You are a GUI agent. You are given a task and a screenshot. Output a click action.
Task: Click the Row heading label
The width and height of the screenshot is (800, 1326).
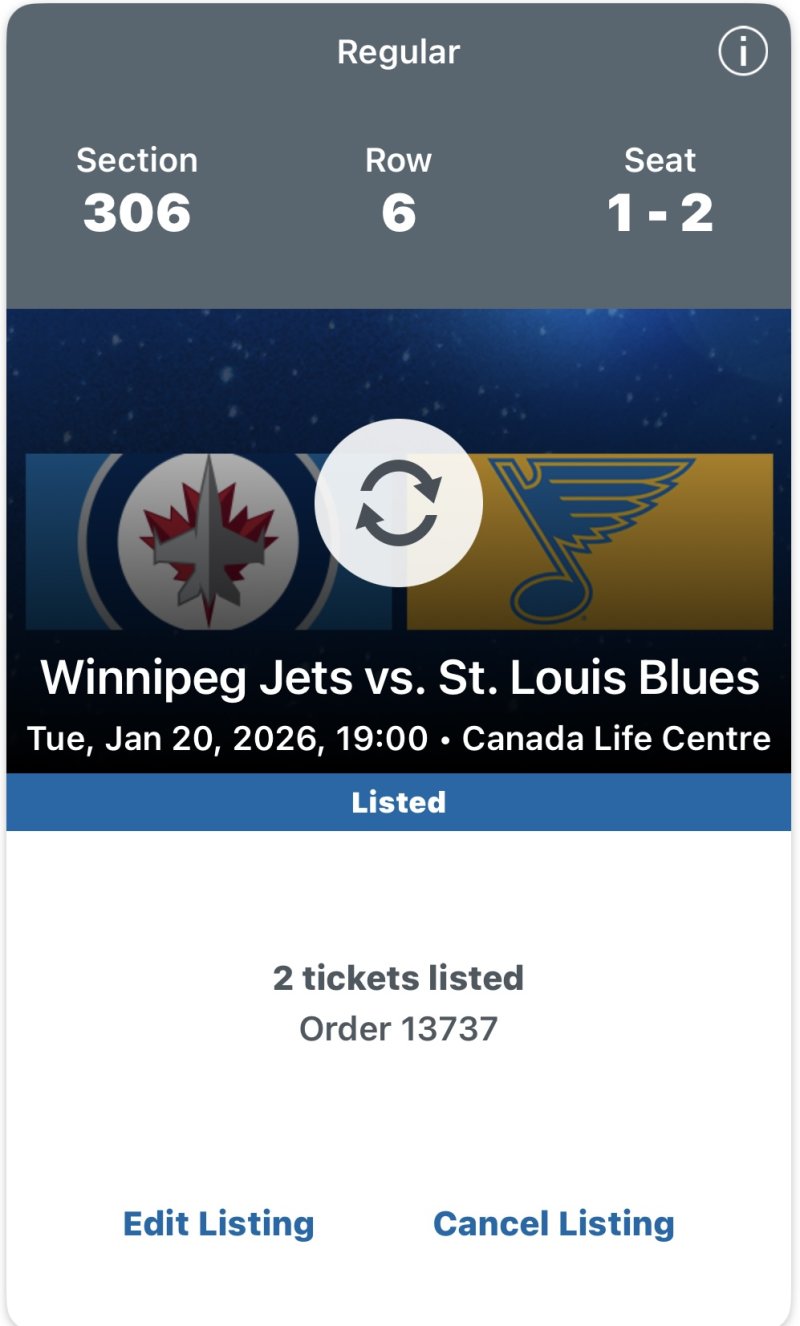[399, 160]
